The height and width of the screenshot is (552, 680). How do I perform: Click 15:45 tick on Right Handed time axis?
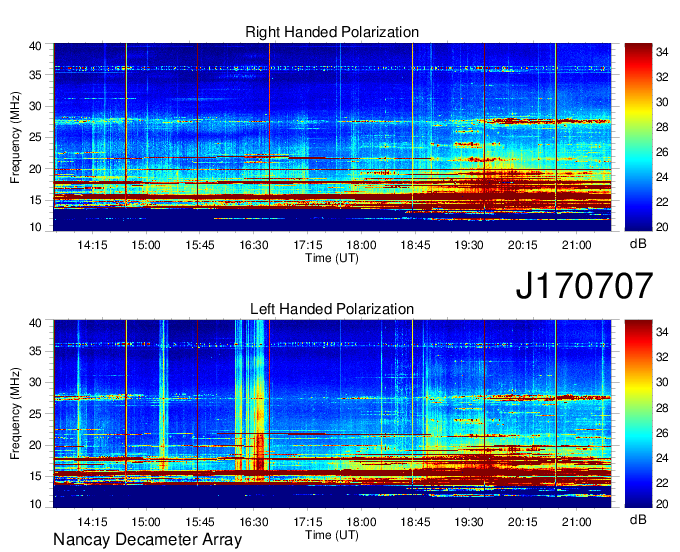[x=199, y=245]
